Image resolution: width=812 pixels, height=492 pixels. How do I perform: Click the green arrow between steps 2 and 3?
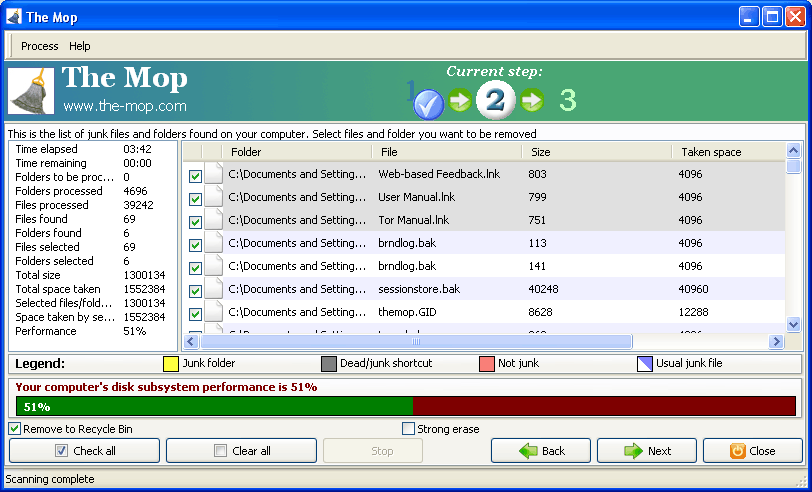(532, 100)
